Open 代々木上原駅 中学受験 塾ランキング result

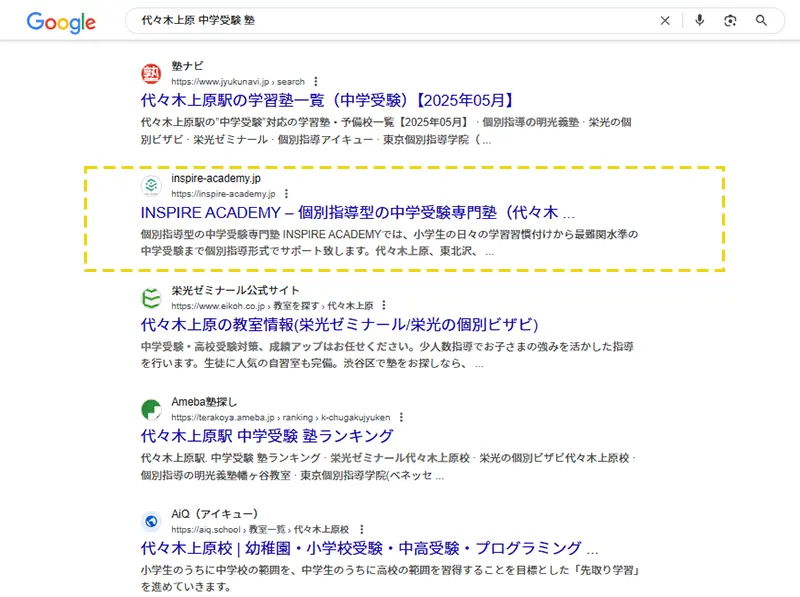coord(267,436)
